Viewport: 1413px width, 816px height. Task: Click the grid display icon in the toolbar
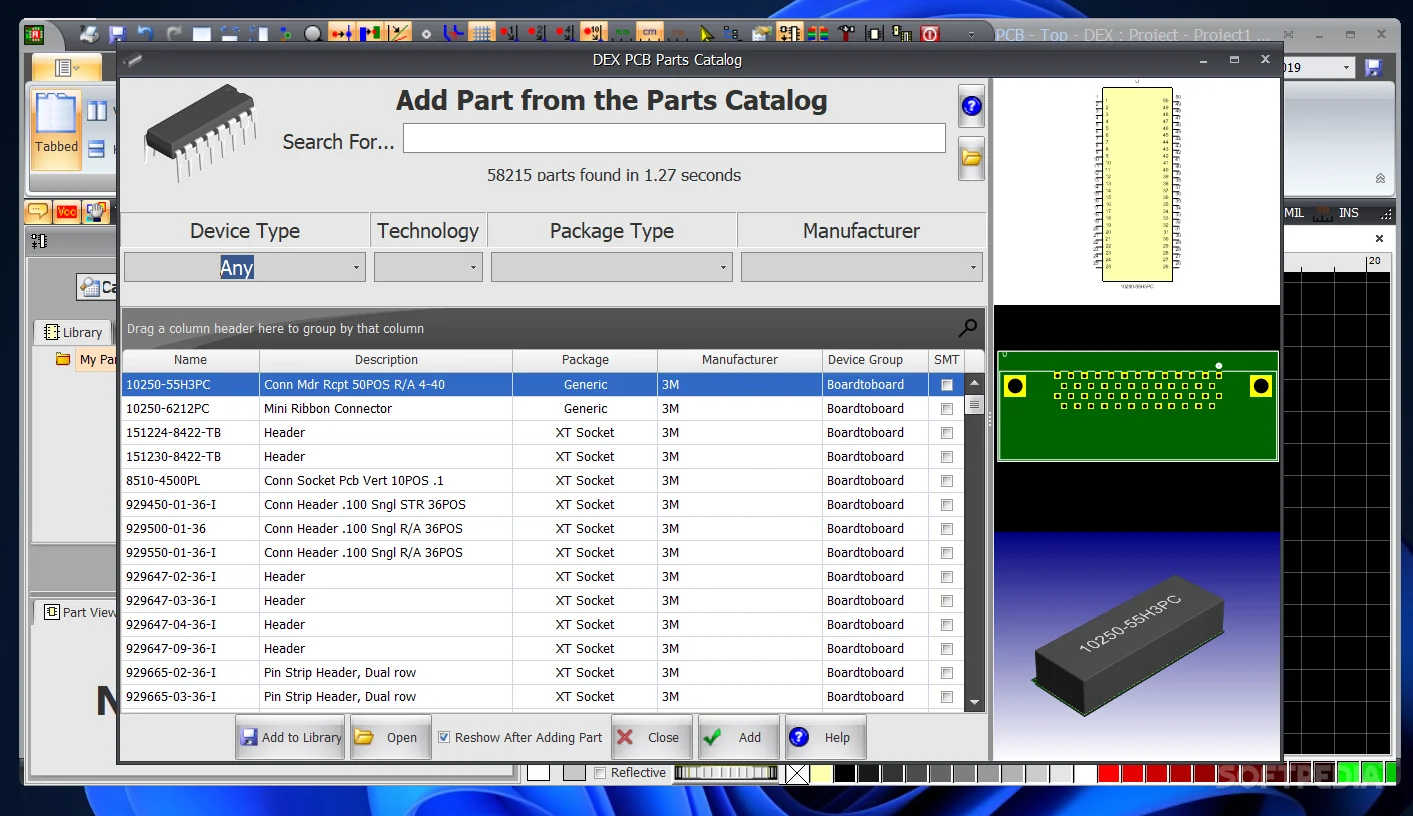click(x=481, y=33)
